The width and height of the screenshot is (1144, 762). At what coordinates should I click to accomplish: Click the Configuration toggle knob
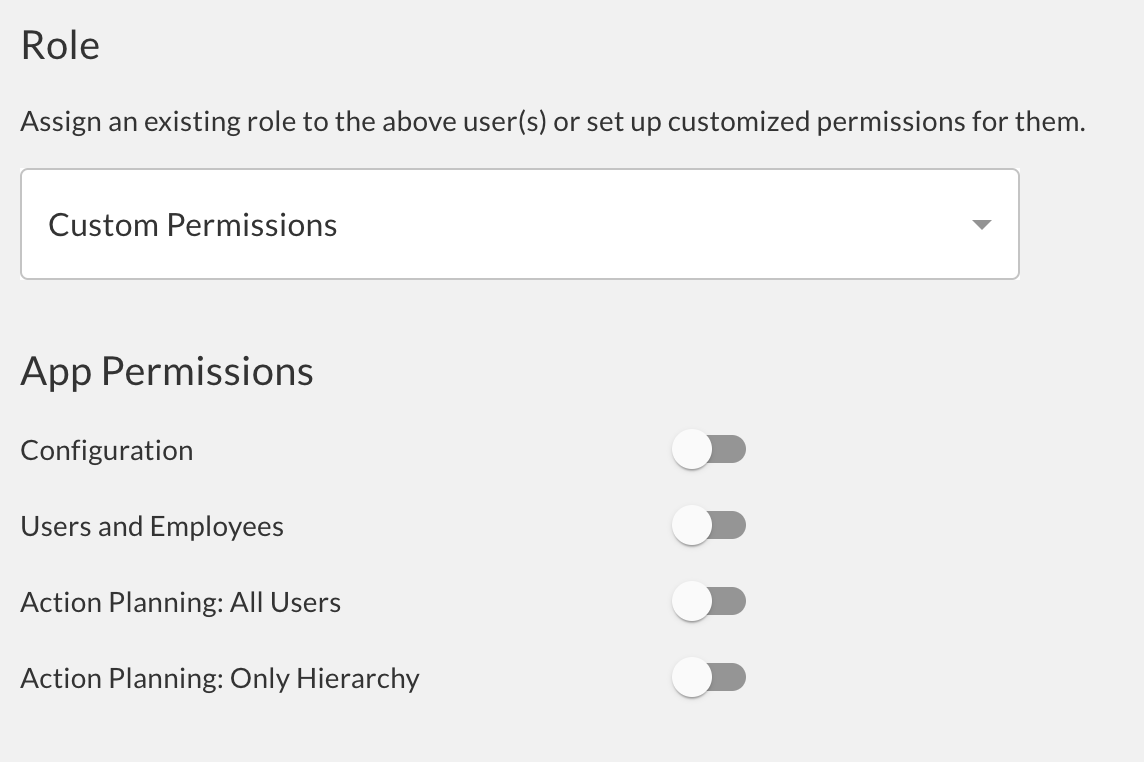click(x=691, y=449)
